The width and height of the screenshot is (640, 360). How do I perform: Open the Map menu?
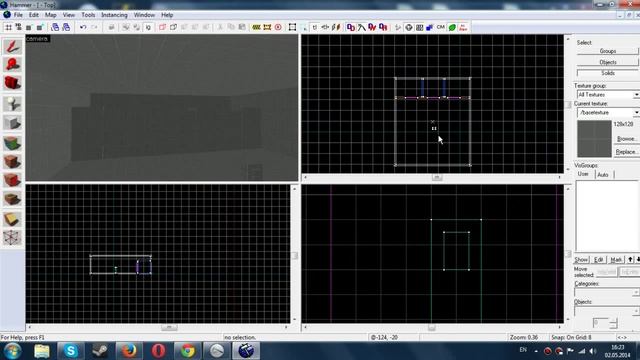point(51,15)
